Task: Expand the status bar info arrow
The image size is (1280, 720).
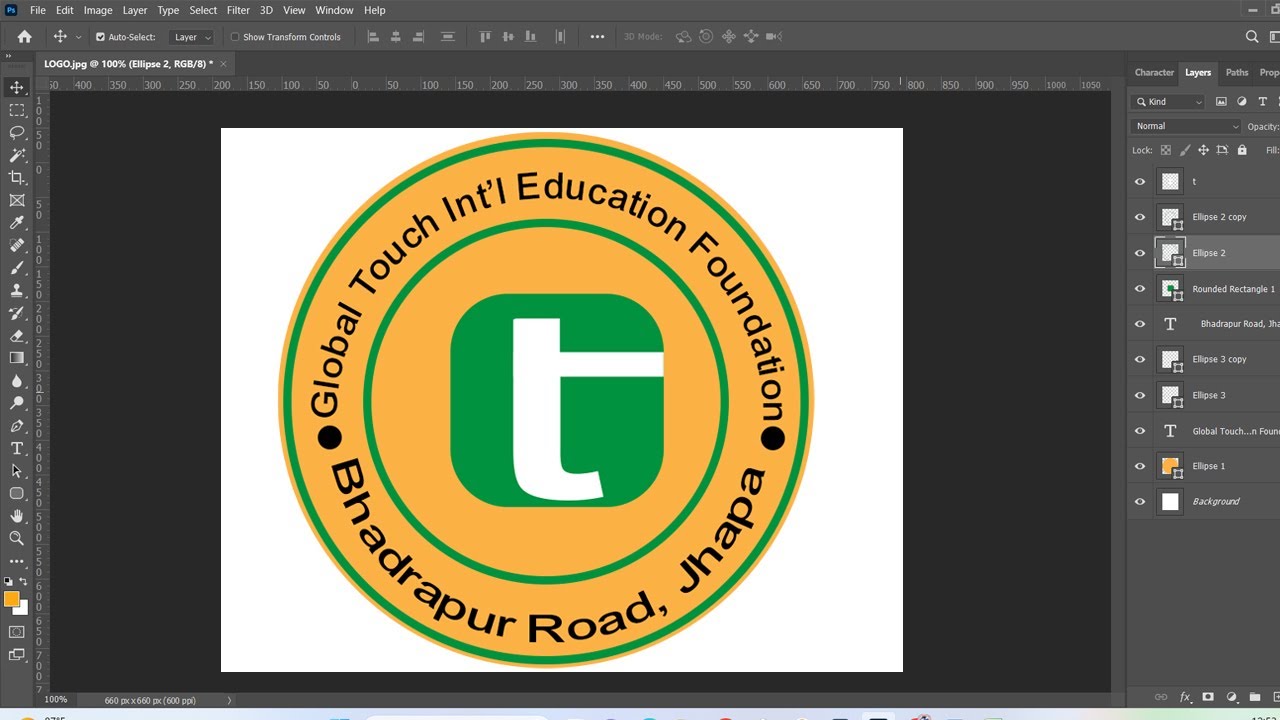Action: 229,700
